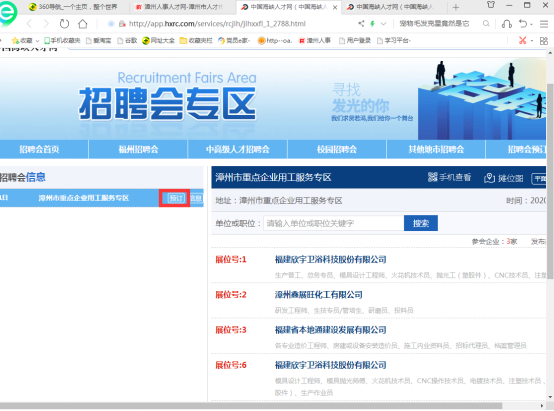The image size is (554, 411).
Task: Click the lock icon beside the URL
Action: [122, 24]
